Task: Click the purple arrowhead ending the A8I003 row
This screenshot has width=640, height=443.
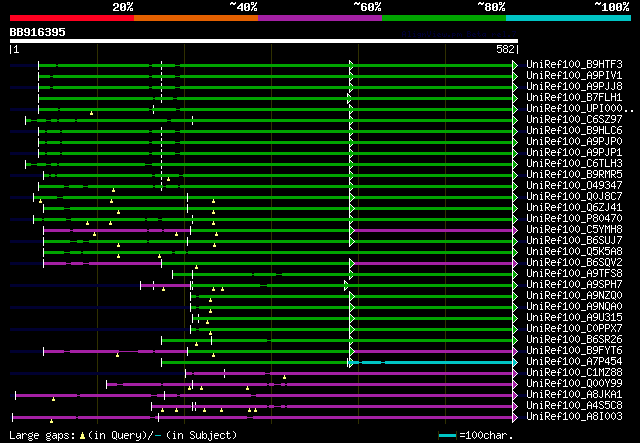Action: [x=515, y=417]
